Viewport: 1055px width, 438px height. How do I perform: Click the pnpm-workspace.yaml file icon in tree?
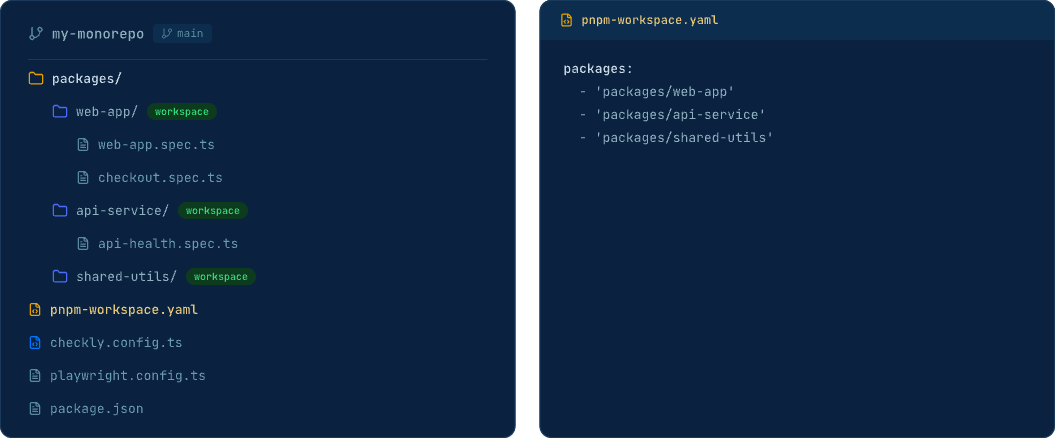coord(35,309)
